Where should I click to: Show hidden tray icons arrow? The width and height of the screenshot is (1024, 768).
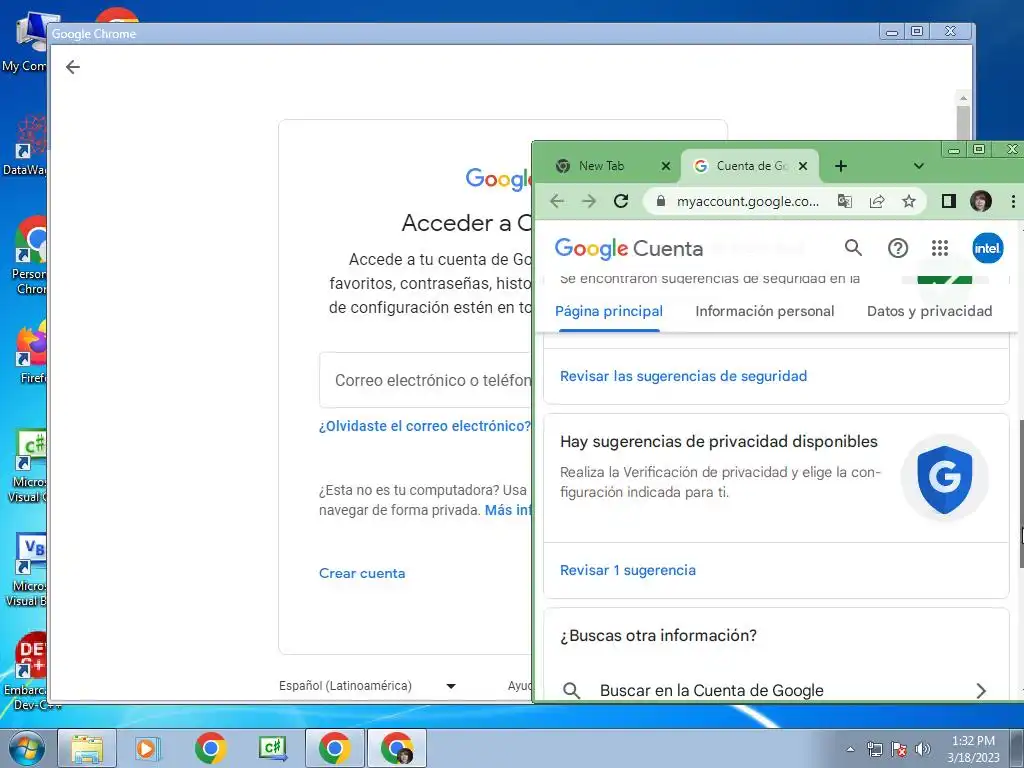coord(850,749)
